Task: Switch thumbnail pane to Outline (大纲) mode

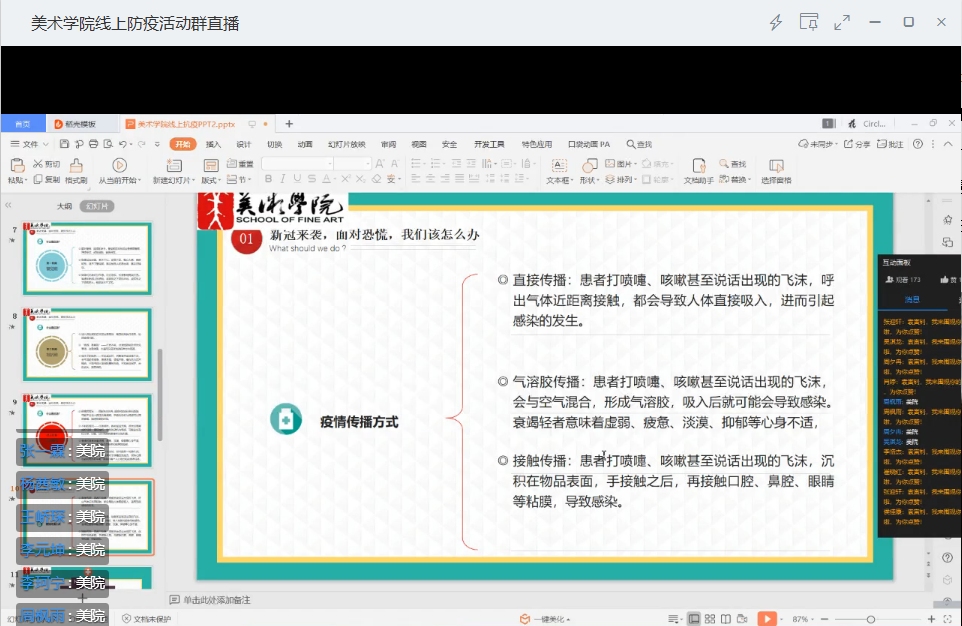Action: (64, 206)
